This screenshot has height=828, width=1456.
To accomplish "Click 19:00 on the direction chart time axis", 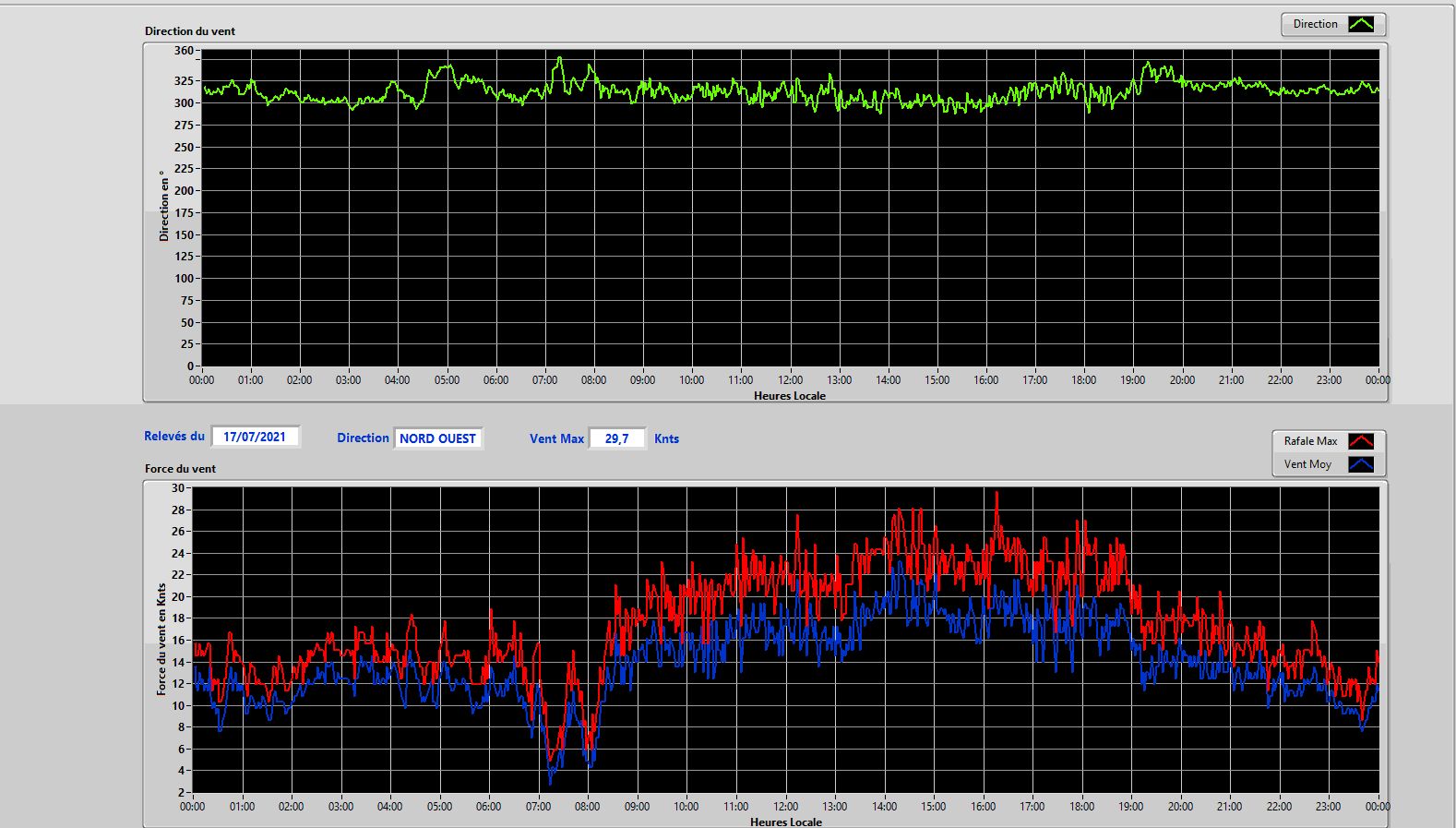I will pos(1133,380).
